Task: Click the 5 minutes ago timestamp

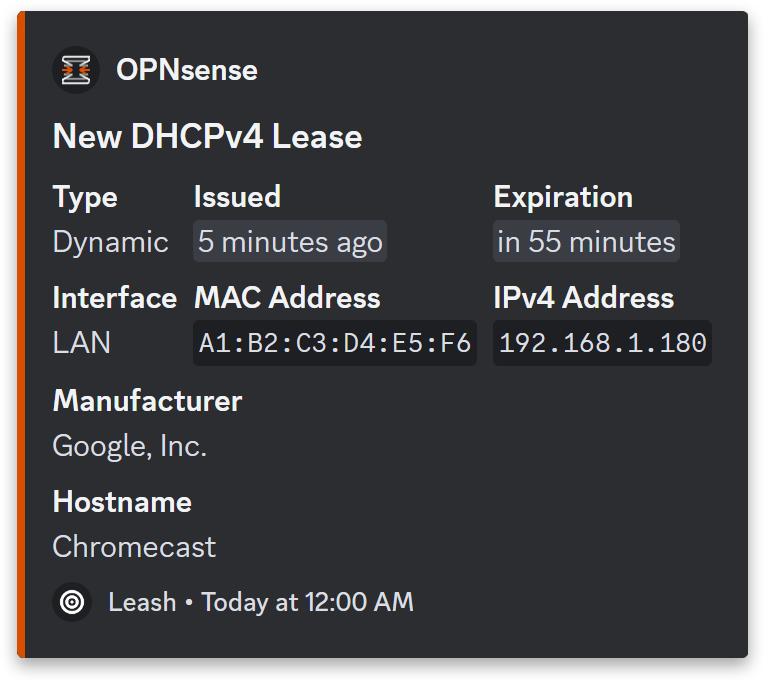Action: coord(290,241)
